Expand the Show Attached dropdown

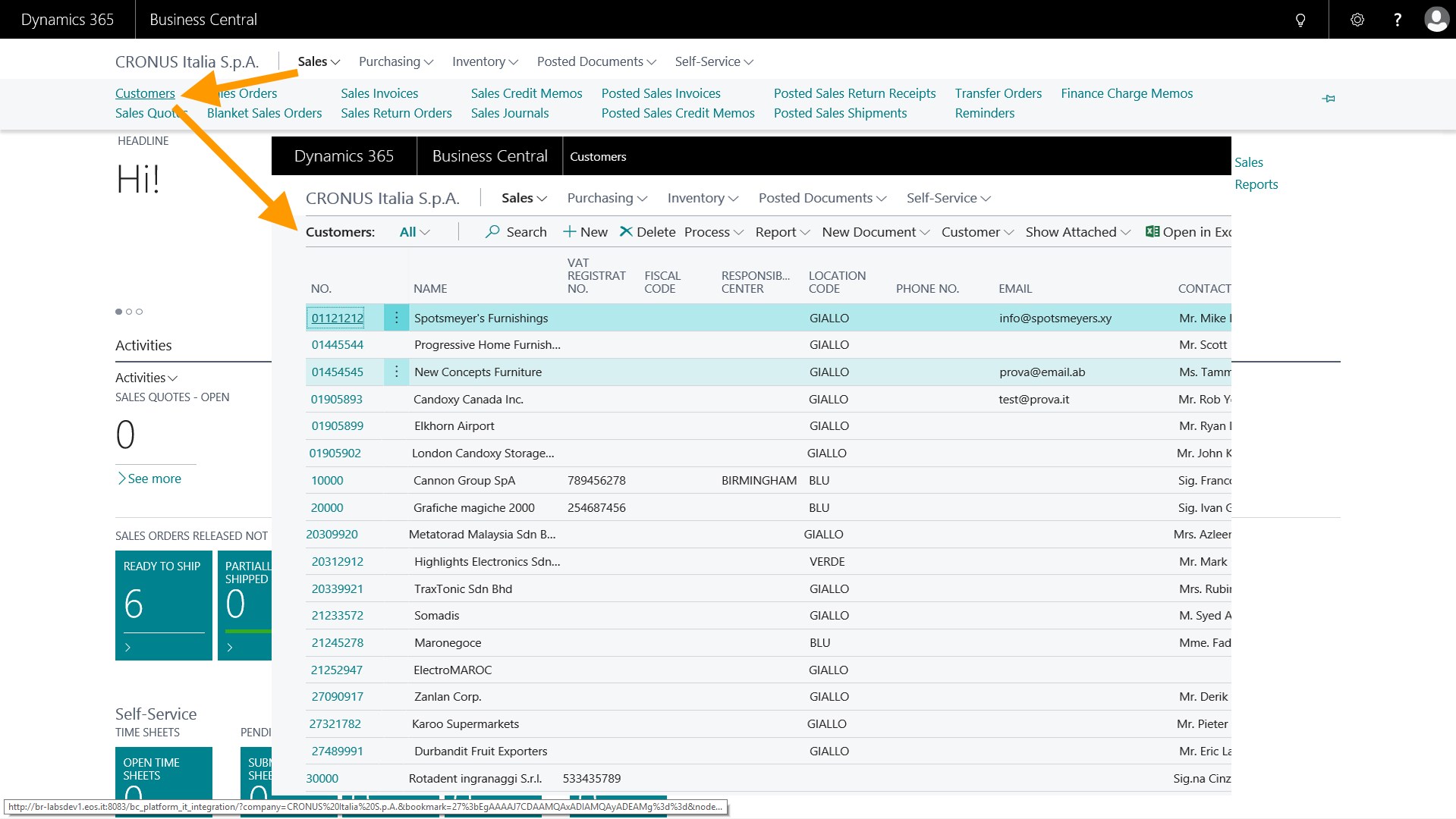pos(1077,232)
